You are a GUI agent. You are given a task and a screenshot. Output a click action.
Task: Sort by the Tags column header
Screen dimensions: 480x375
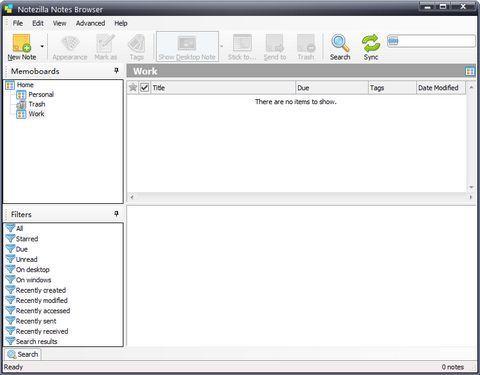pyautogui.click(x=392, y=88)
